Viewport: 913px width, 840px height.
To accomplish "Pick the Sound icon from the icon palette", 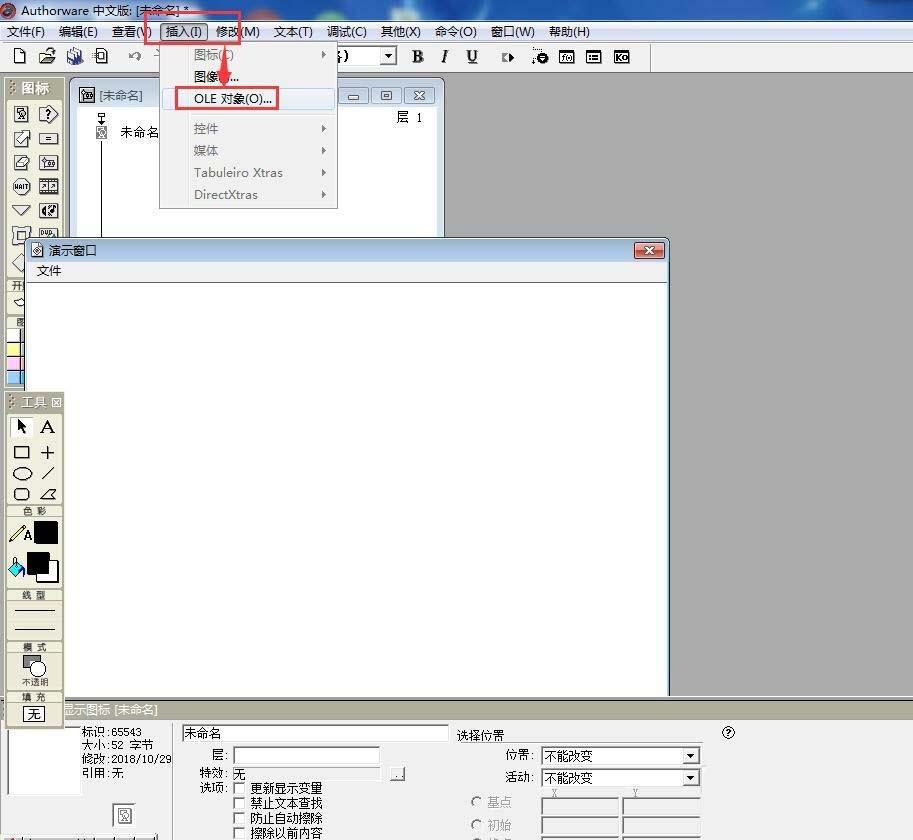I will tap(49, 210).
